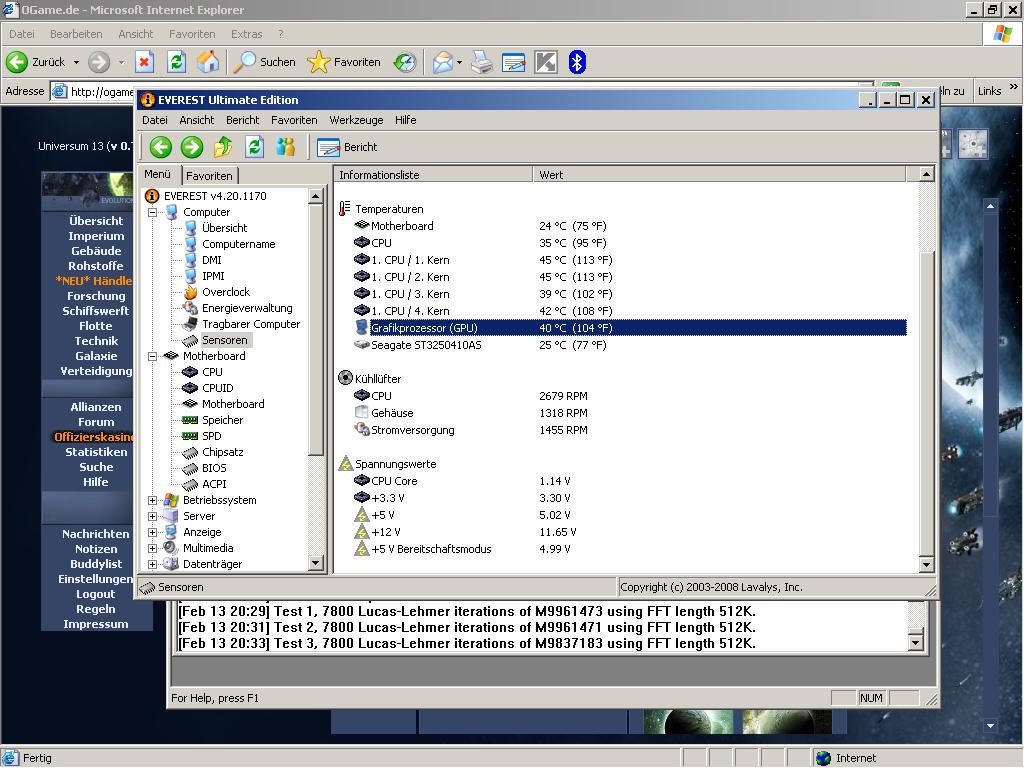Viewport: 1024px width, 768px height.
Task: Open Suchen search in Internet Explorer
Action: [264, 62]
